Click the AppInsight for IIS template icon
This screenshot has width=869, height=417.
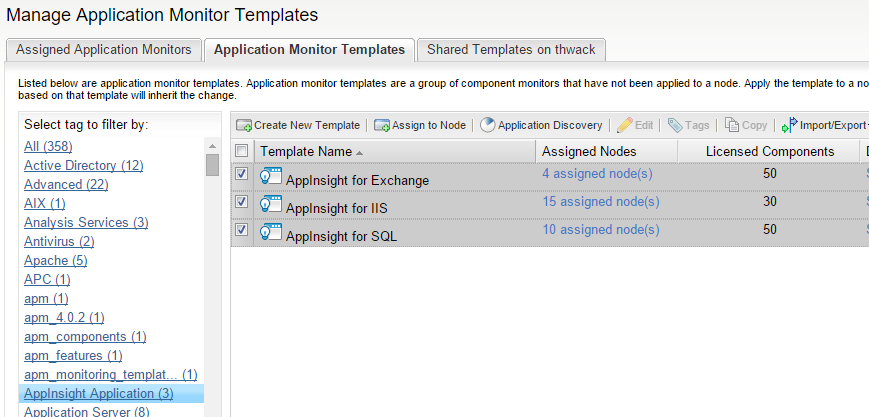coord(271,204)
